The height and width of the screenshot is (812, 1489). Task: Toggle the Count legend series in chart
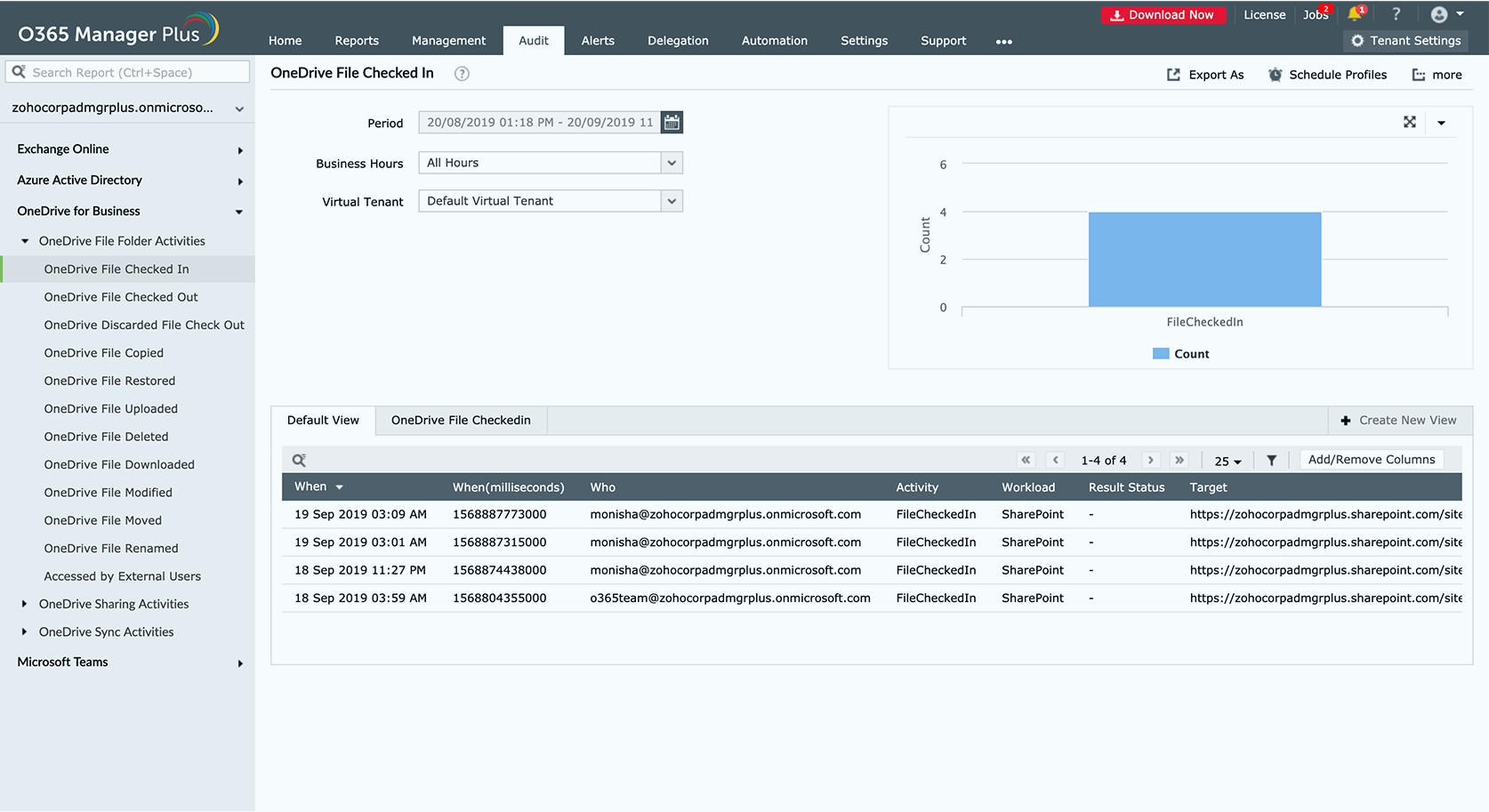pos(1181,354)
